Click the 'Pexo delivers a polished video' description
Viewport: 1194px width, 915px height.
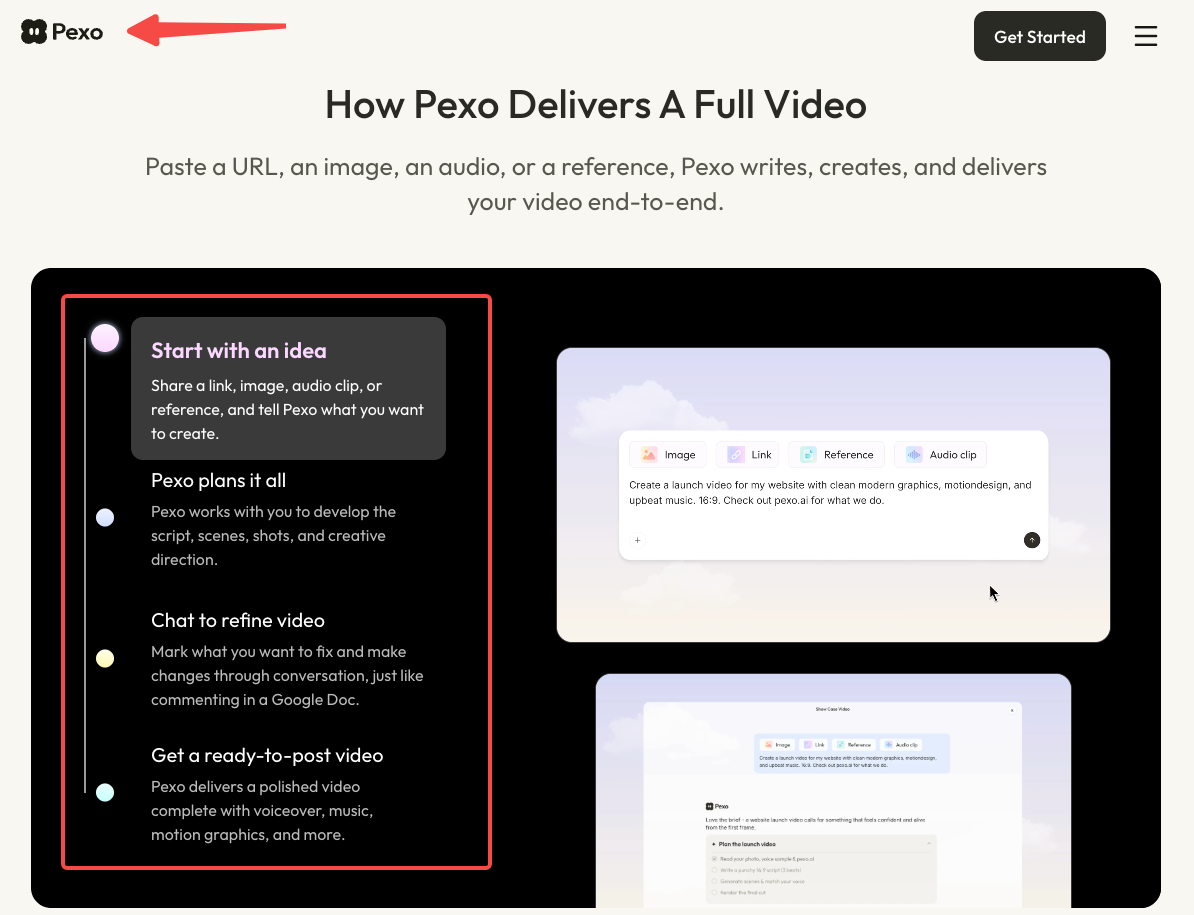pyautogui.click(x=262, y=811)
